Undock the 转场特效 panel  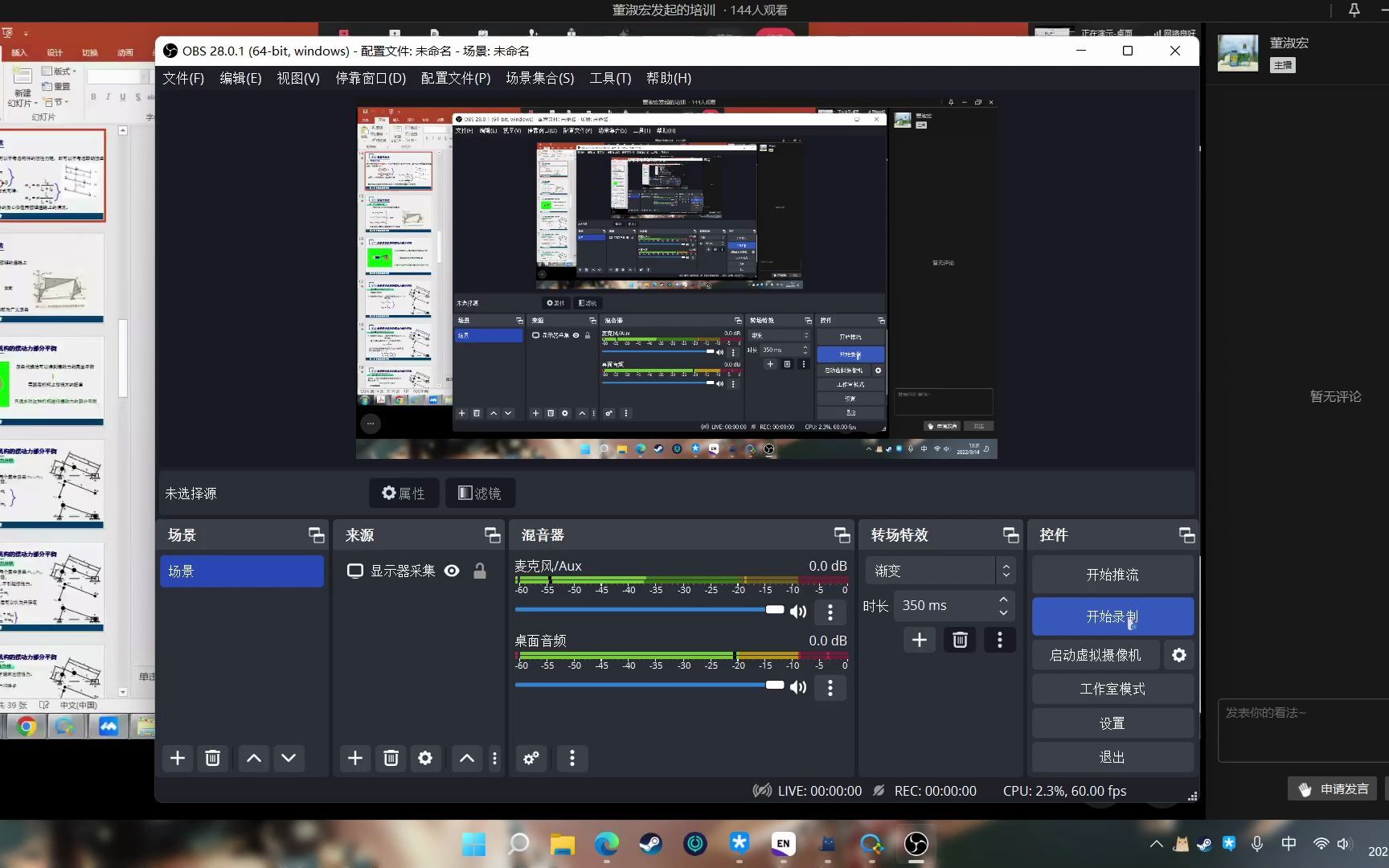pyautogui.click(x=1011, y=535)
